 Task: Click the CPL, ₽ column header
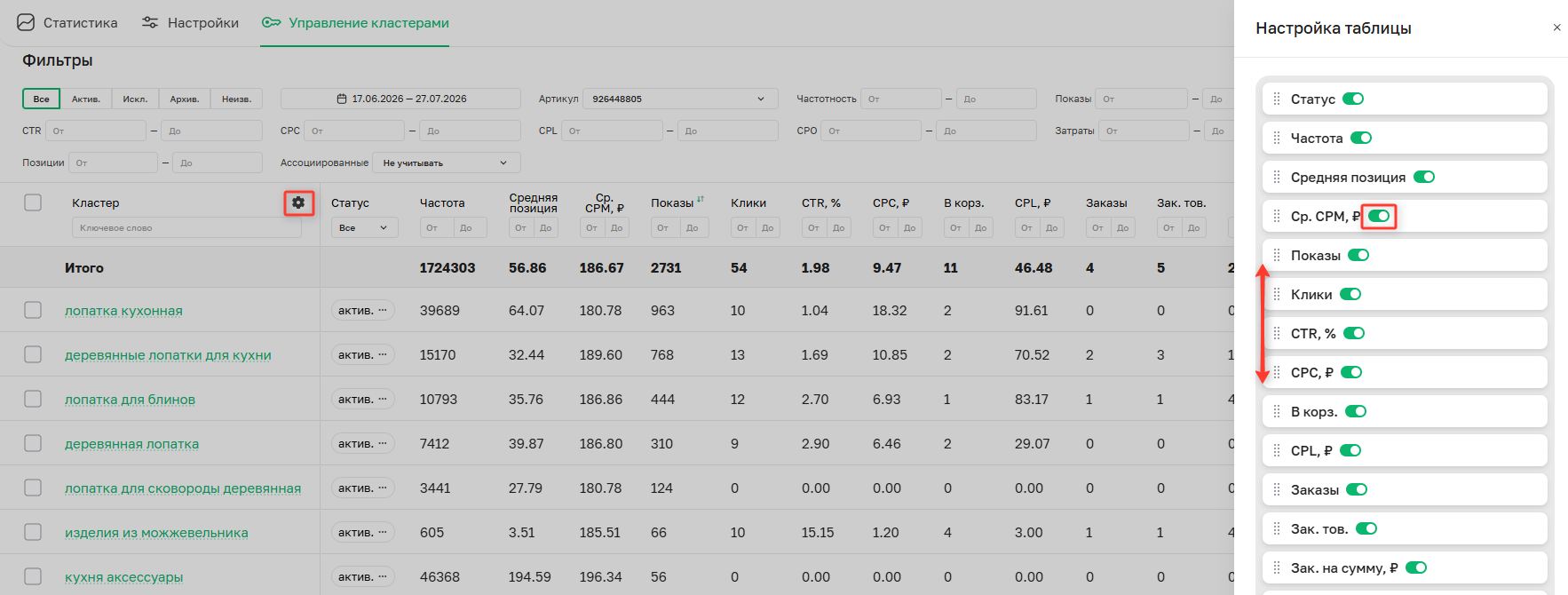1033,202
